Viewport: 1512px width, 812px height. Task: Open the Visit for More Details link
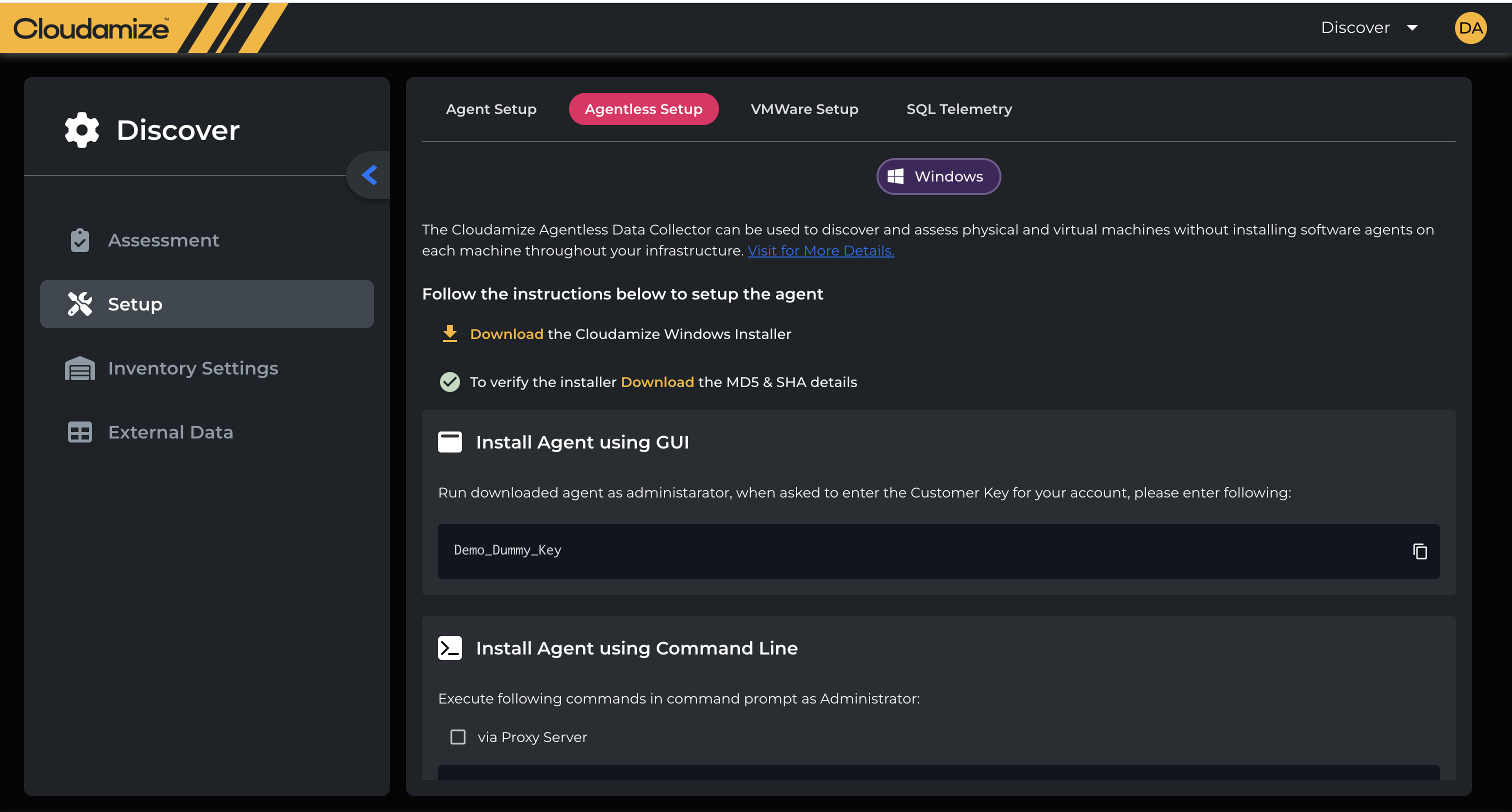(x=820, y=250)
